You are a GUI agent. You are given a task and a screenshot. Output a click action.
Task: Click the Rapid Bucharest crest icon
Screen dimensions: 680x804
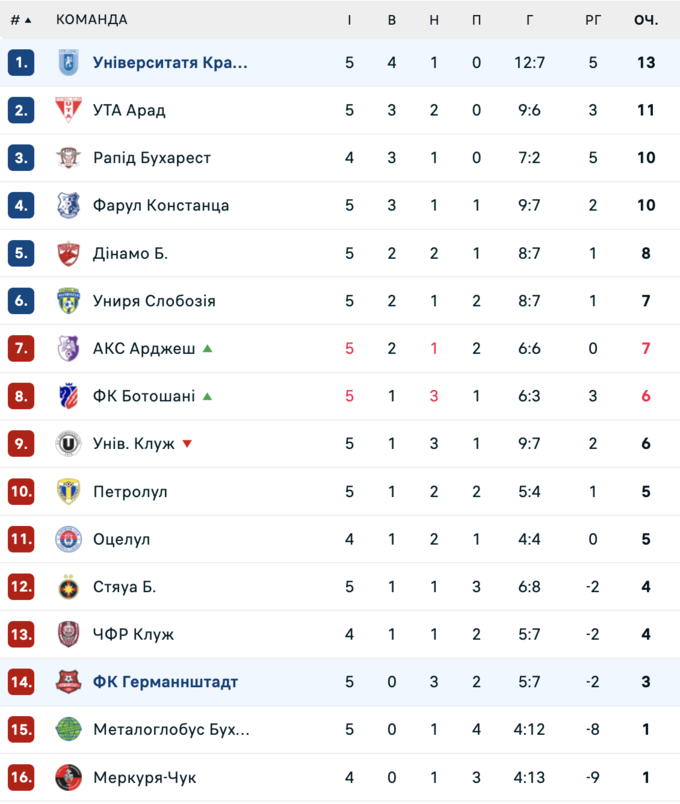[x=68, y=158]
